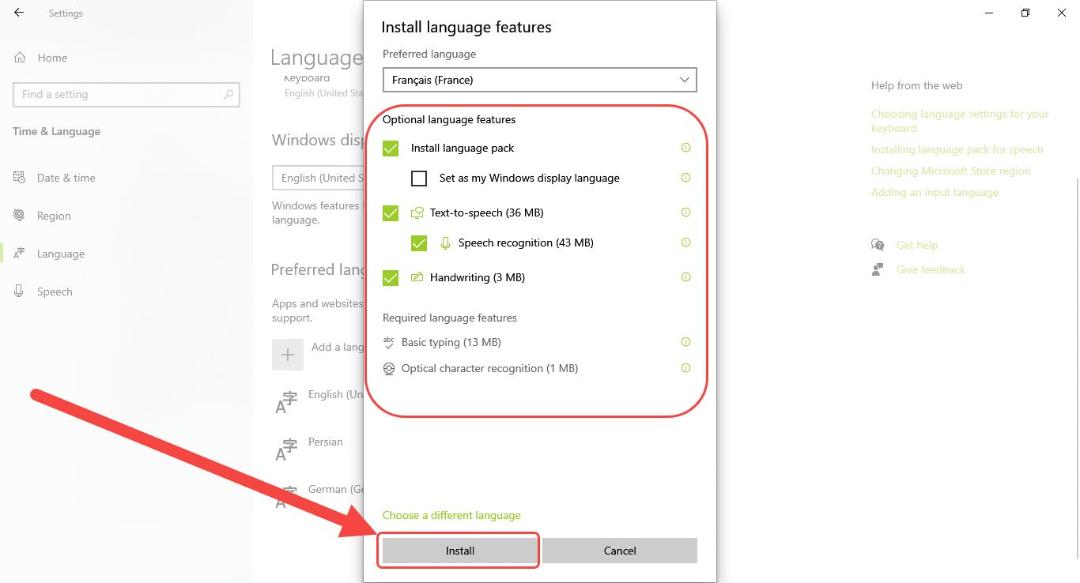Click the back arrow in Settings
This screenshot has height=583, width=1080.
coord(19,12)
